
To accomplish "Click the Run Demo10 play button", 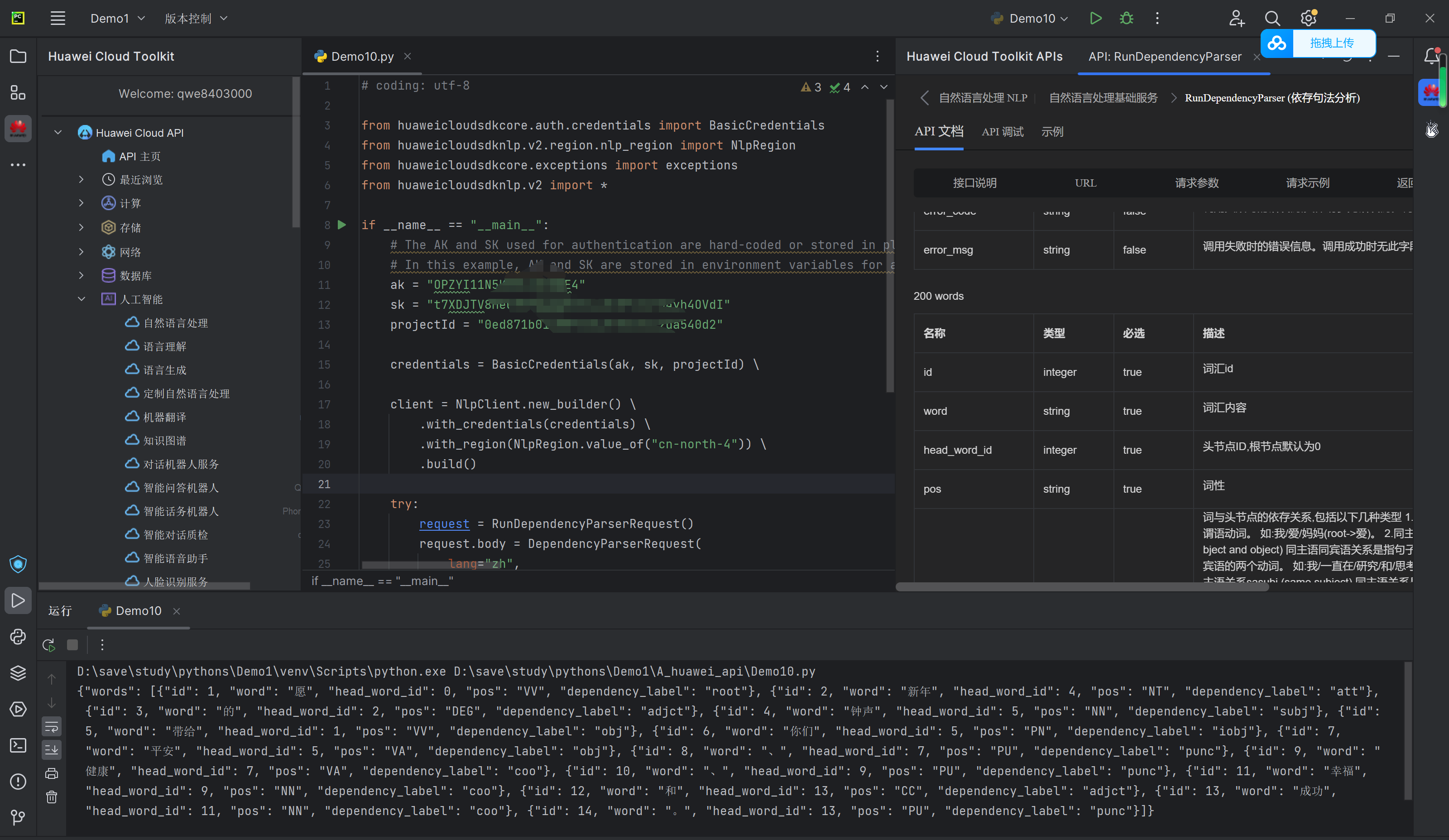I will click(1095, 19).
